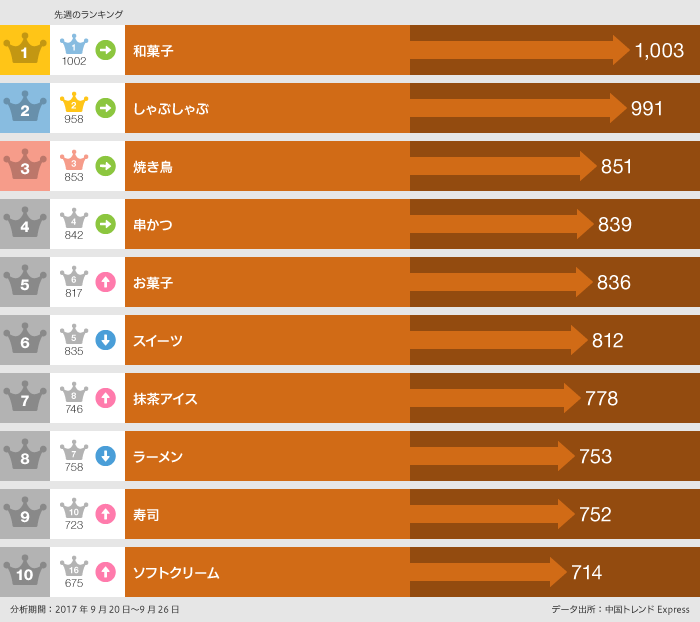Click the gray rank 10 crown icon
The width and height of the screenshot is (700, 622).
coord(25,572)
